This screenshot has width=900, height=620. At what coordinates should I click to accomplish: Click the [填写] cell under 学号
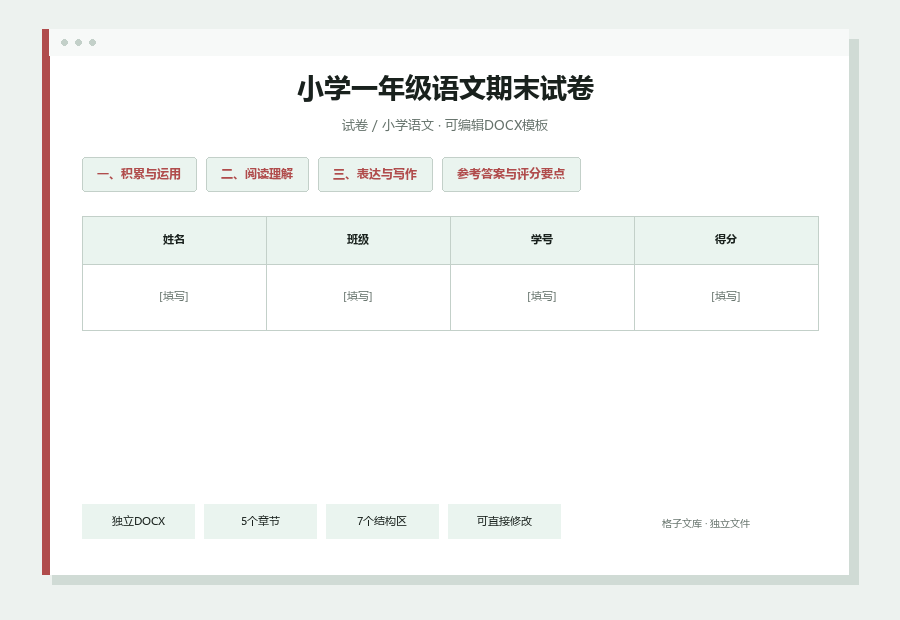542,297
